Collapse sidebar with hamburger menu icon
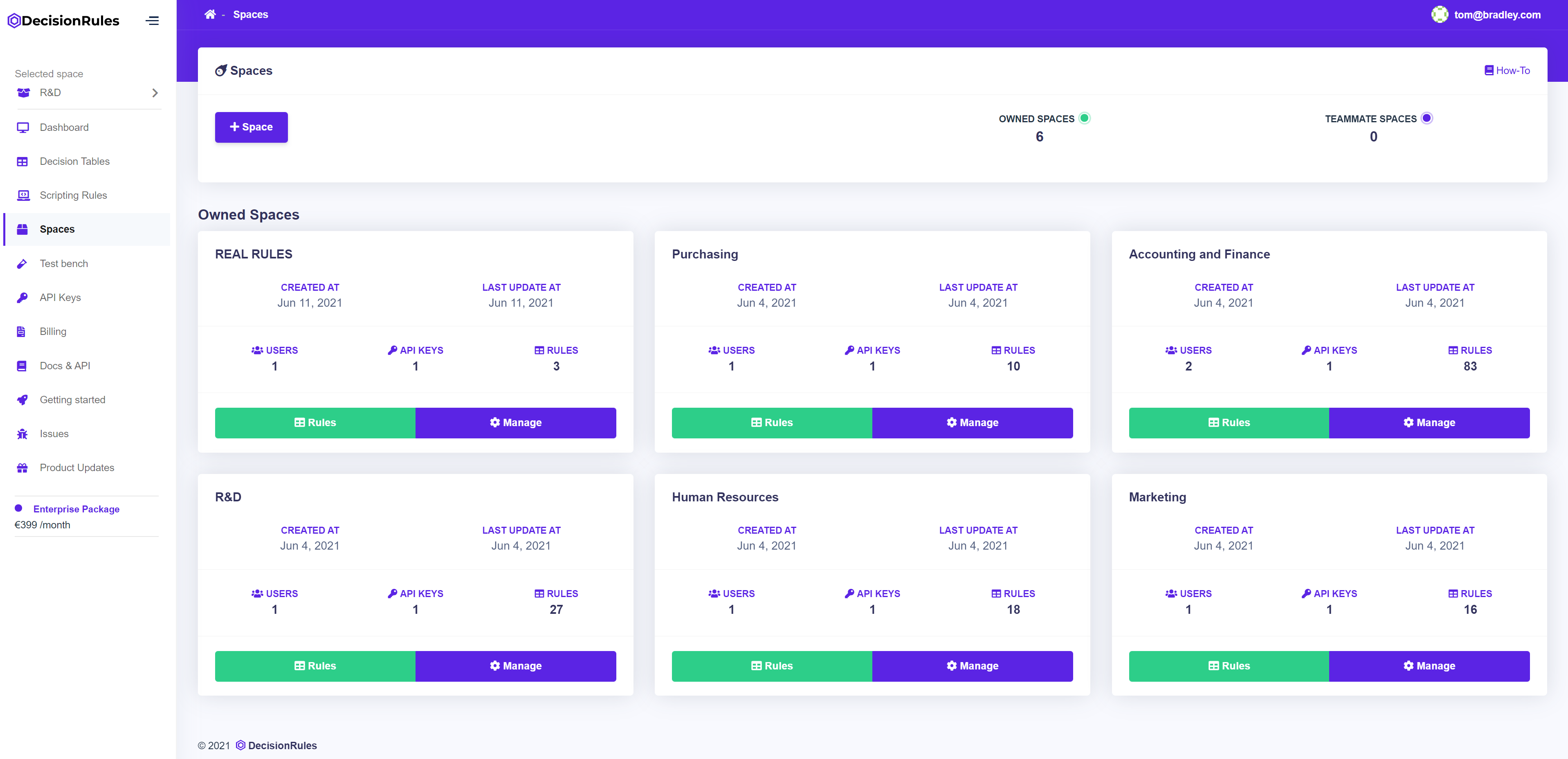This screenshot has height=759, width=1568. 152,21
